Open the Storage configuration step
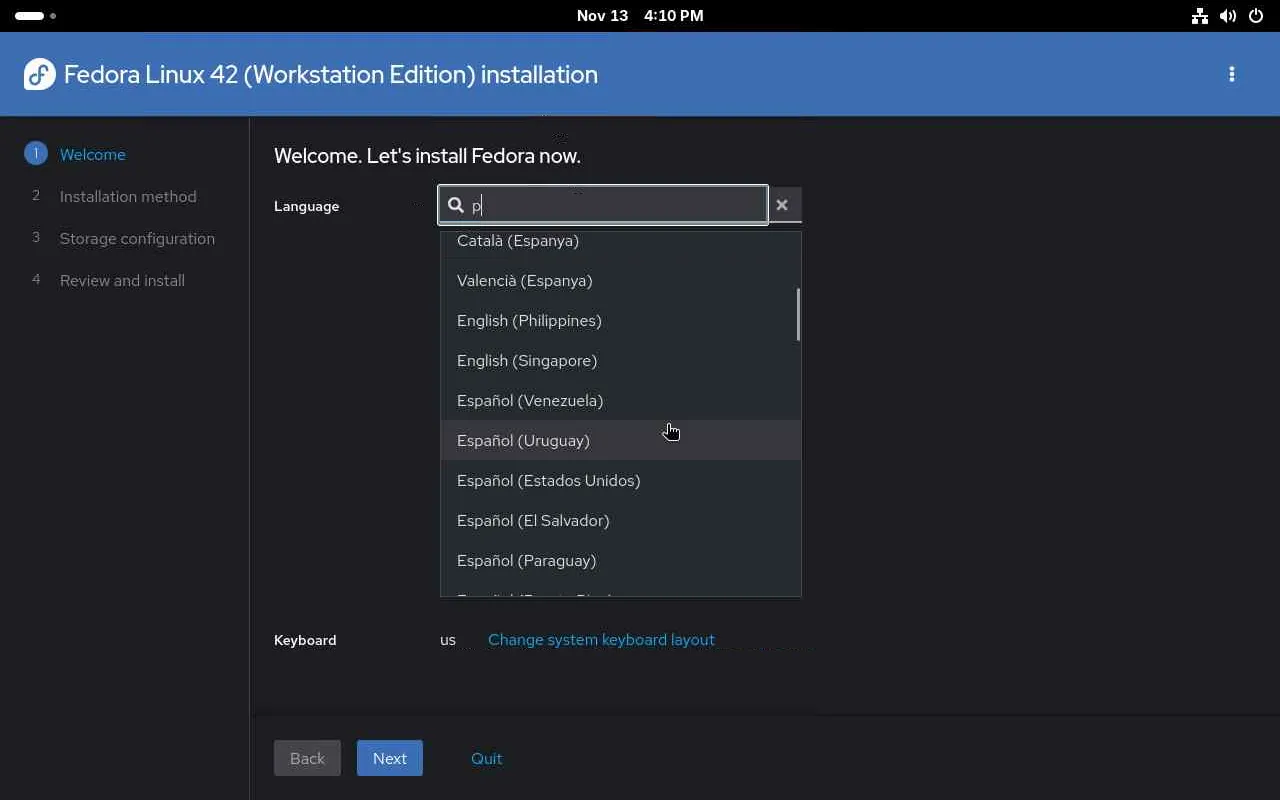 [137, 239]
